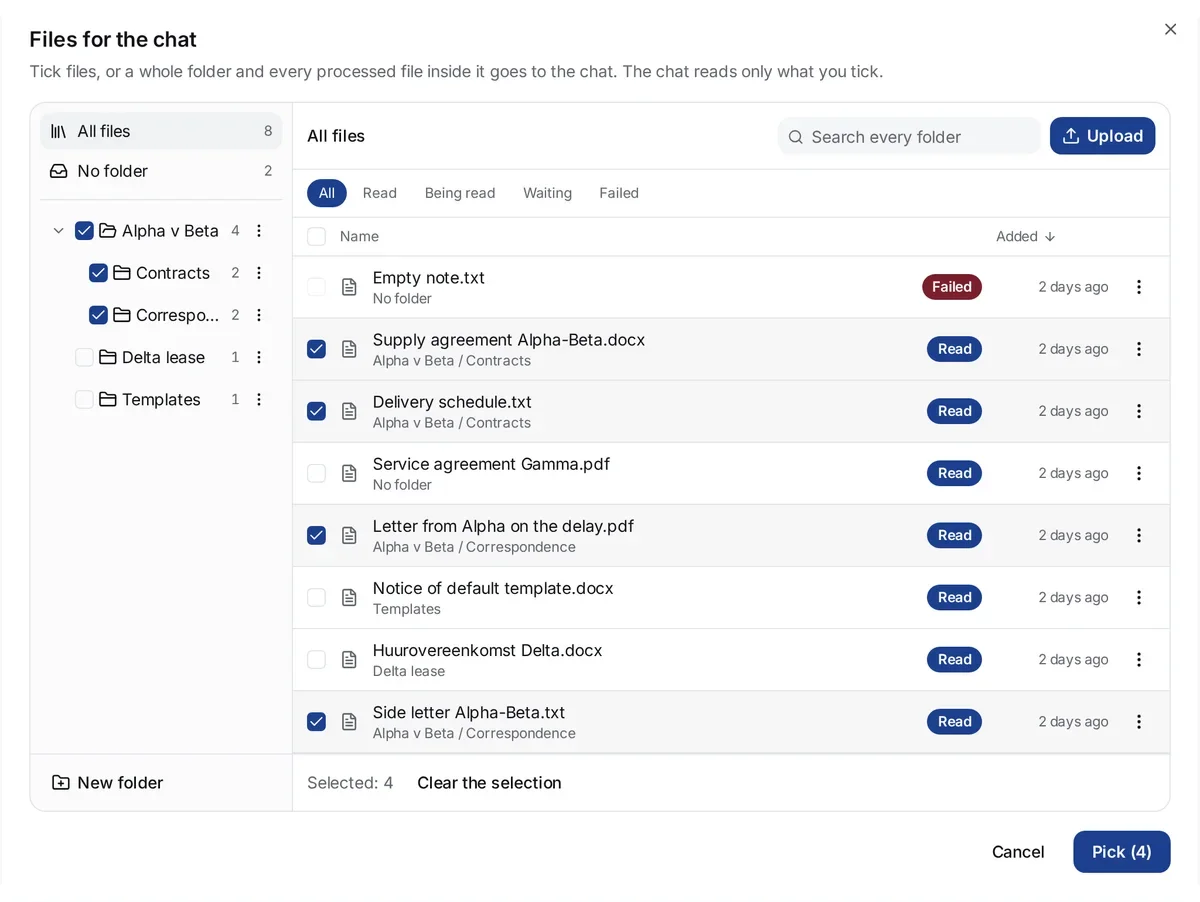The image size is (1200, 902).
Task: Click the file icon of Huurovereenkomst Delta.docx
Action: (349, 659)
